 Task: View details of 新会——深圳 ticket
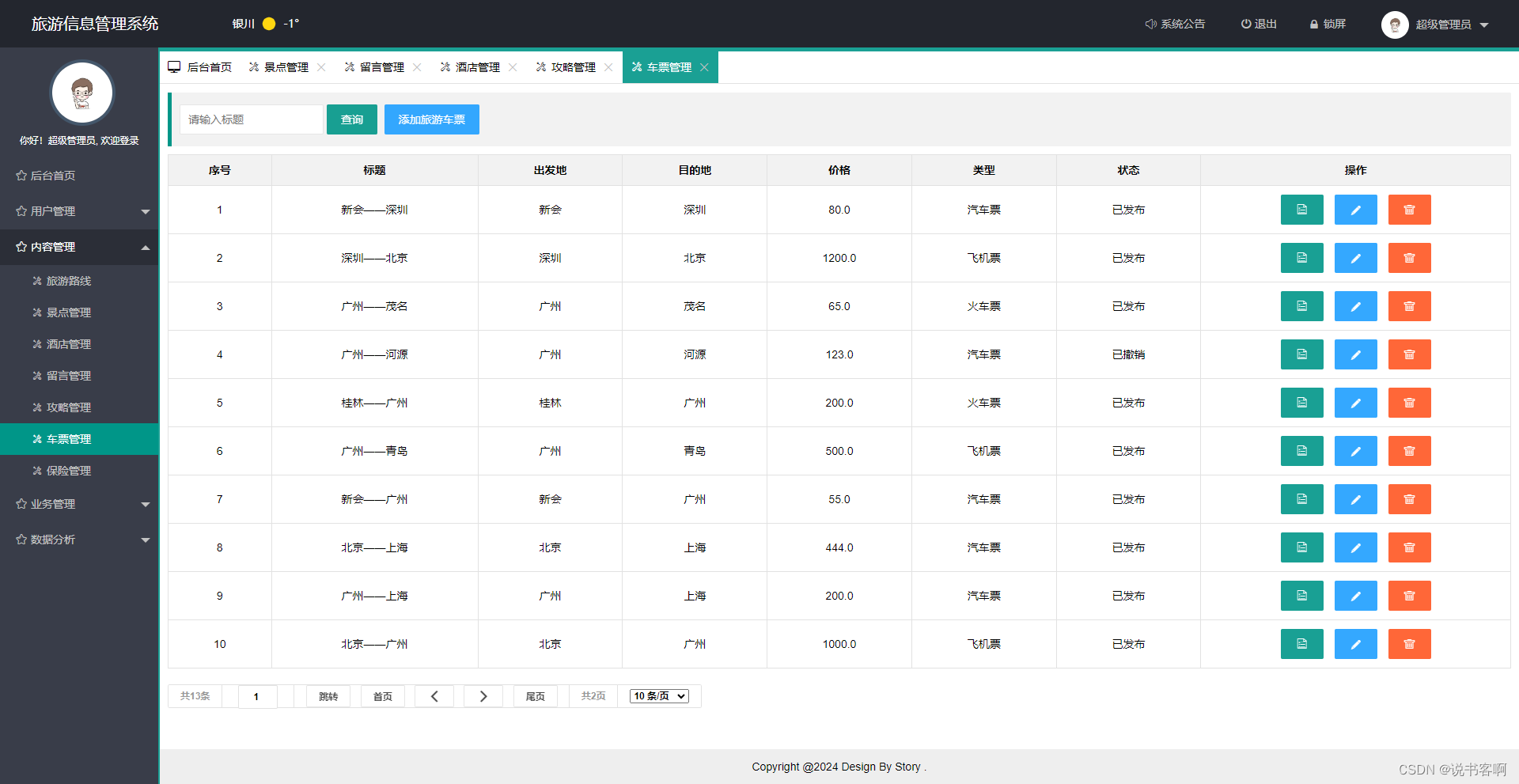click(1301, 210)
